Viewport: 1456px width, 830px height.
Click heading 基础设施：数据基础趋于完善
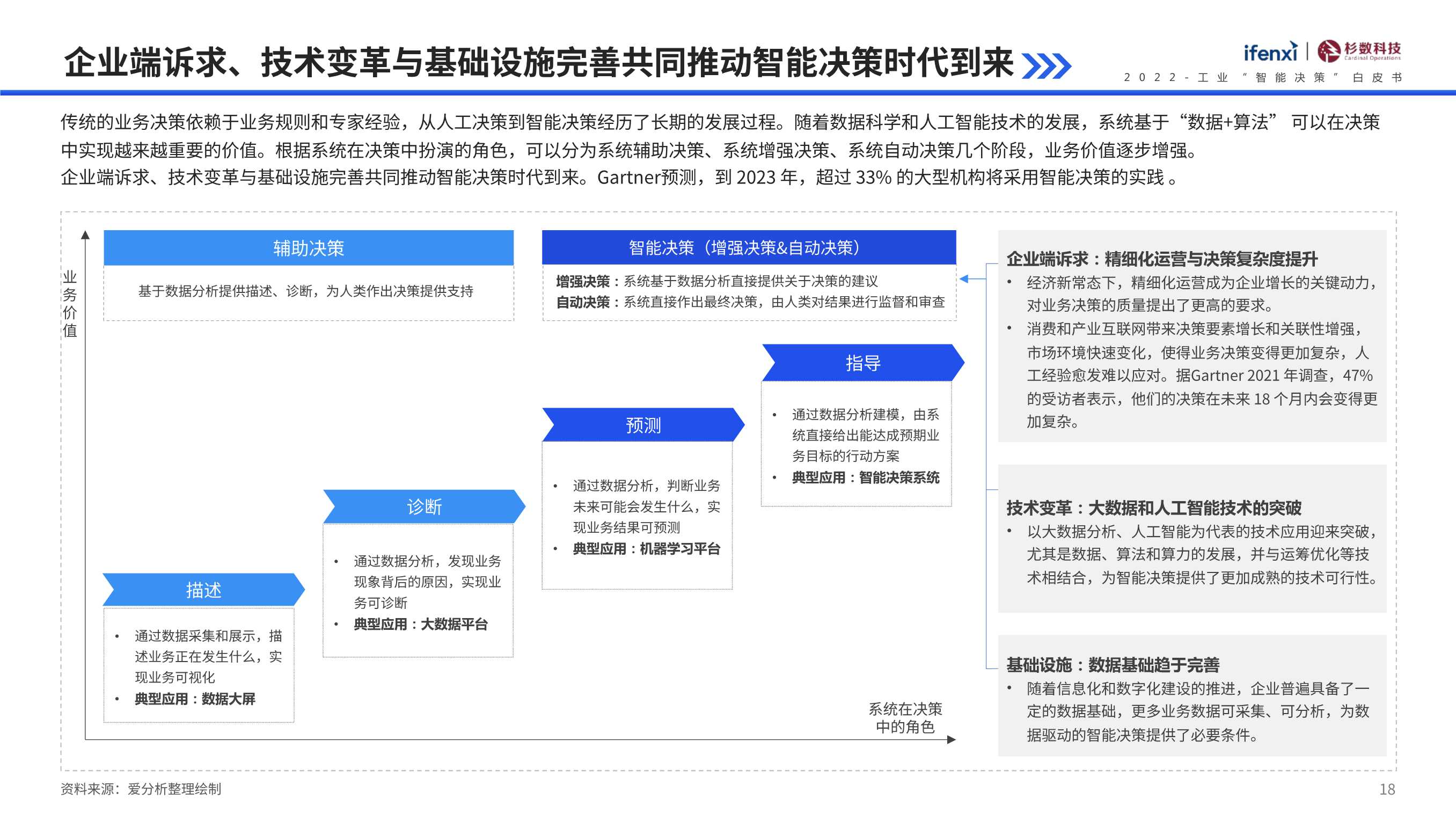[x=1113, y=665]
